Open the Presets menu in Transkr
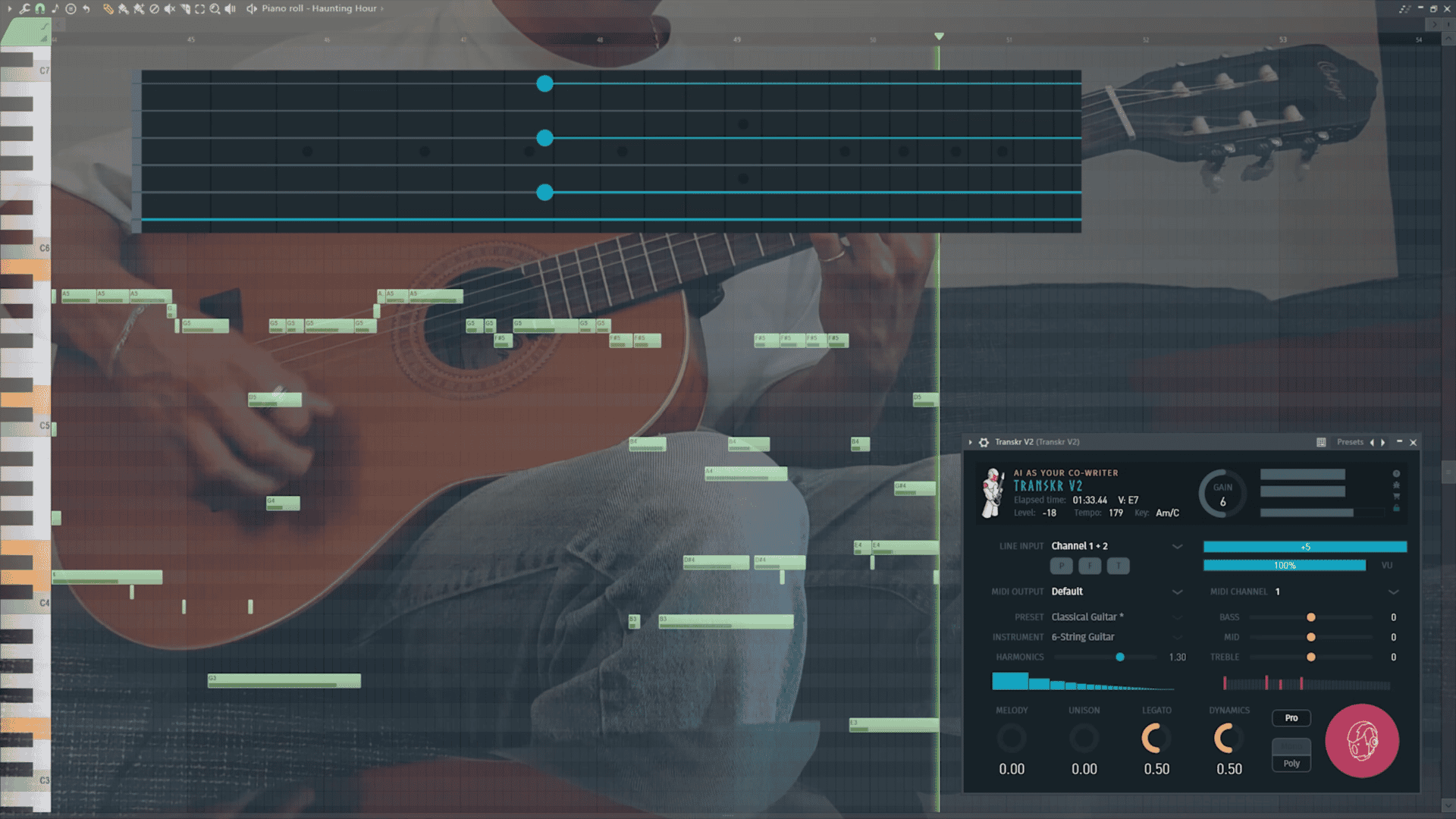 [x=1349, y=442]
